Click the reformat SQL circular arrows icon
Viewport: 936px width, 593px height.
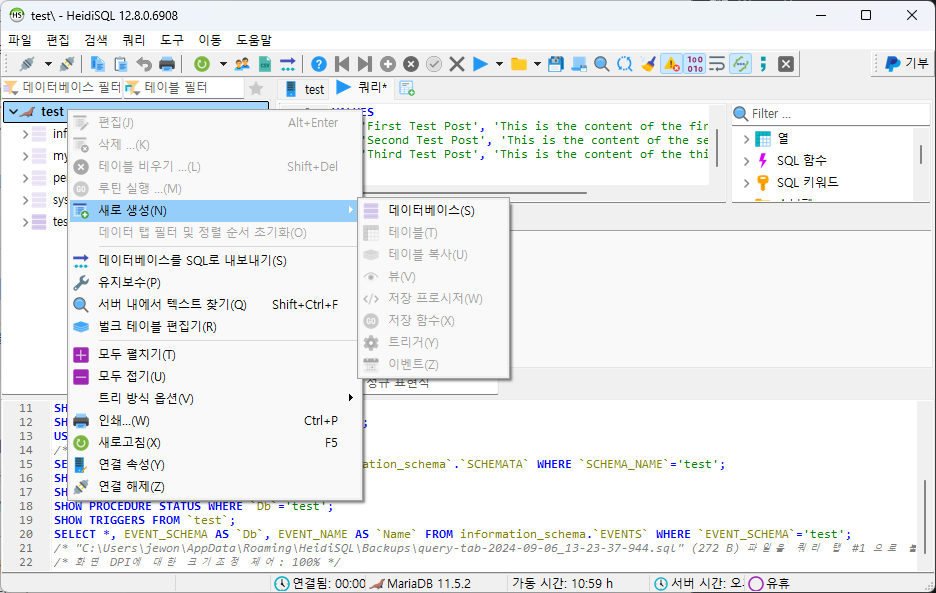coord(625,64)
